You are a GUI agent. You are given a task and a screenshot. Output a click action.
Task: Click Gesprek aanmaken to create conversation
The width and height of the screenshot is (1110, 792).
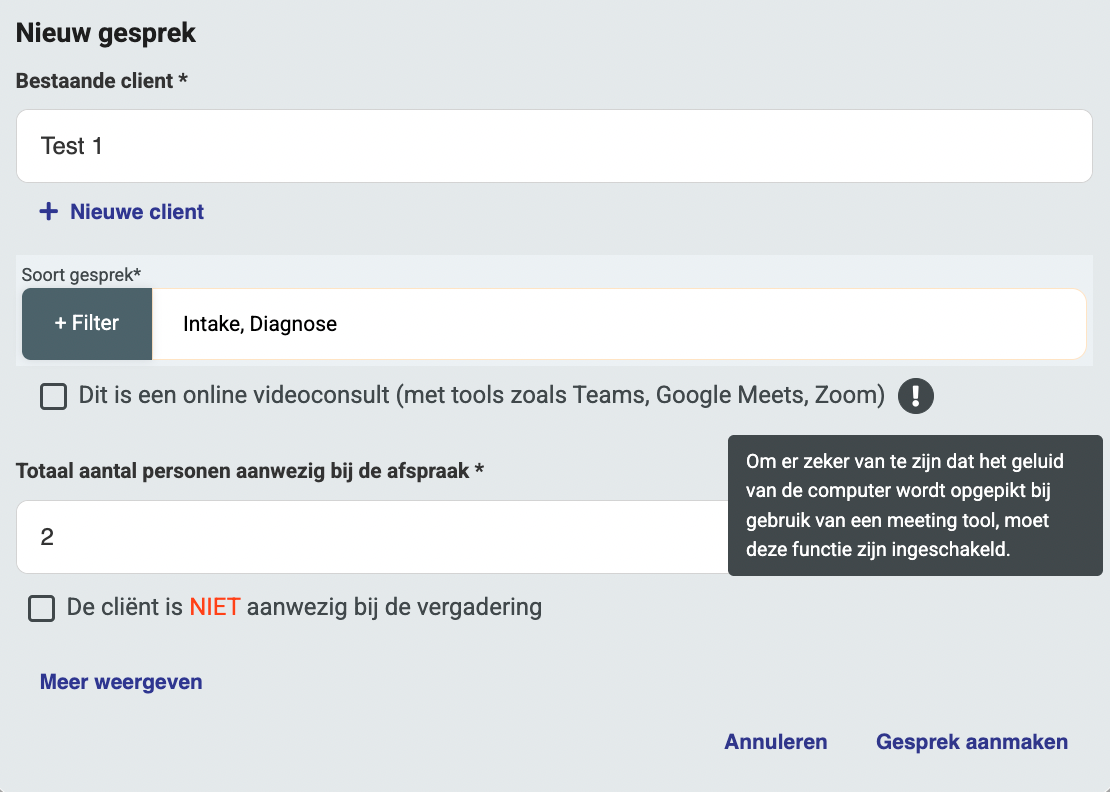[x=972, y=742]
